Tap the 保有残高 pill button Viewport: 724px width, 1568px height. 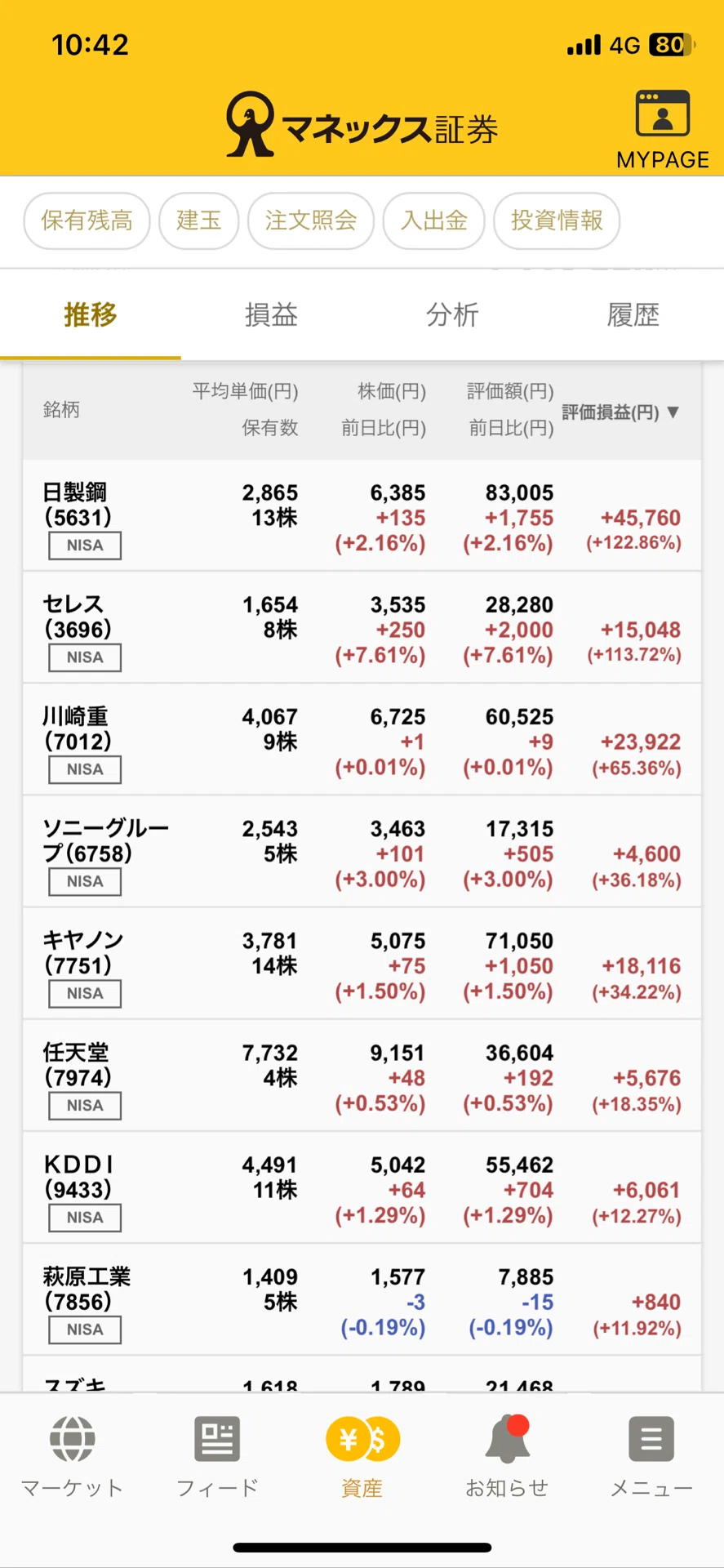87,220
